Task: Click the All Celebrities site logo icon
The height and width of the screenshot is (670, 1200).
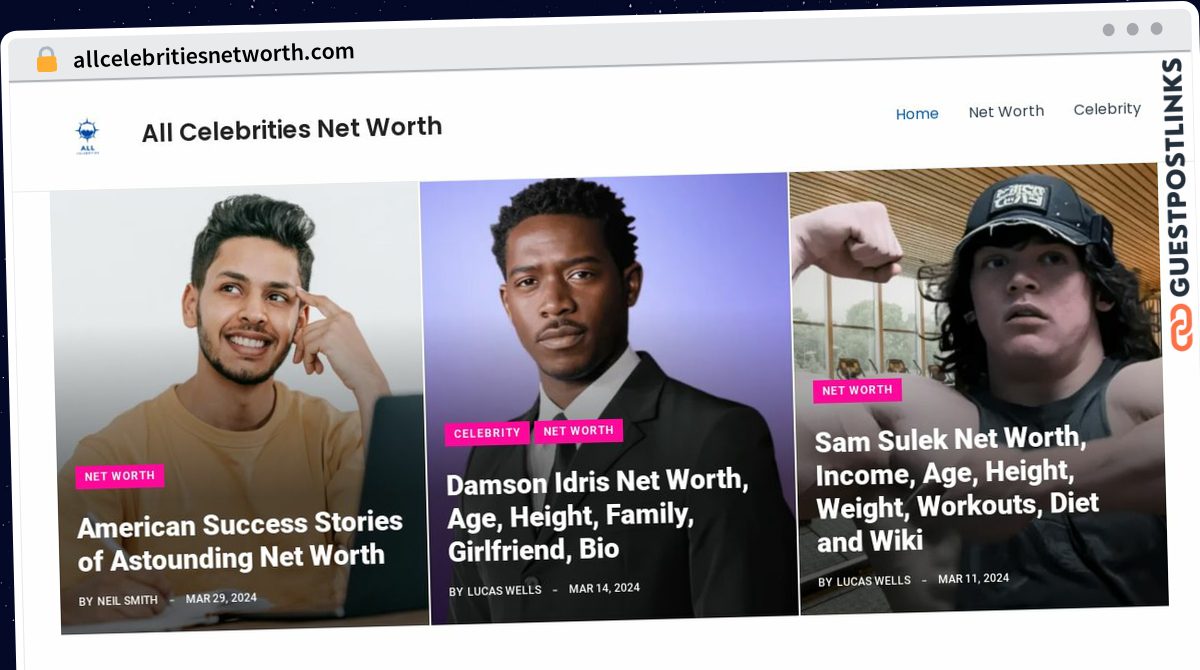Action: pos(87,137)
